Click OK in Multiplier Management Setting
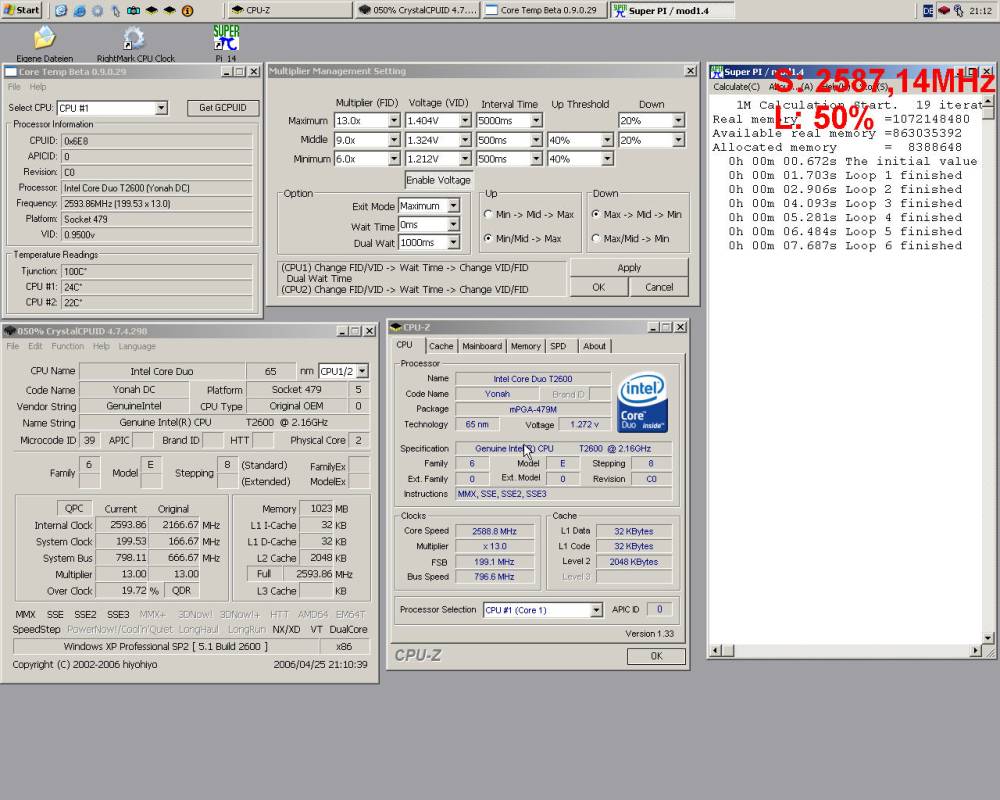 tap(598, 287)
